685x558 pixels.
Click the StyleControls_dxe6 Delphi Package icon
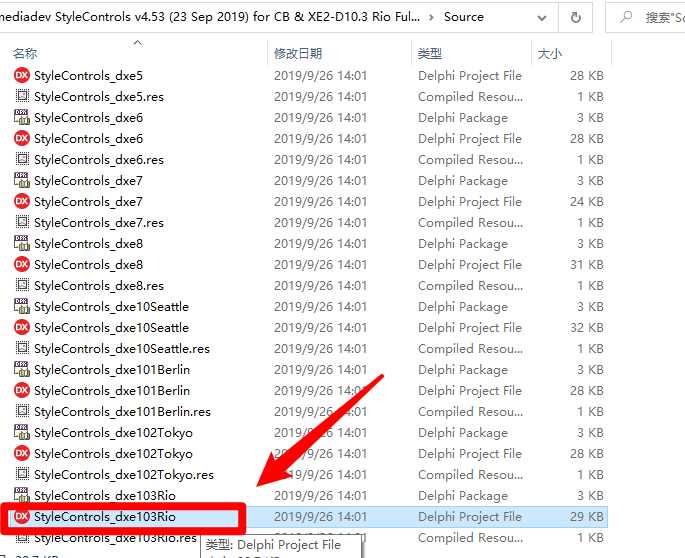pyautogui.click(x=22, y=117)
